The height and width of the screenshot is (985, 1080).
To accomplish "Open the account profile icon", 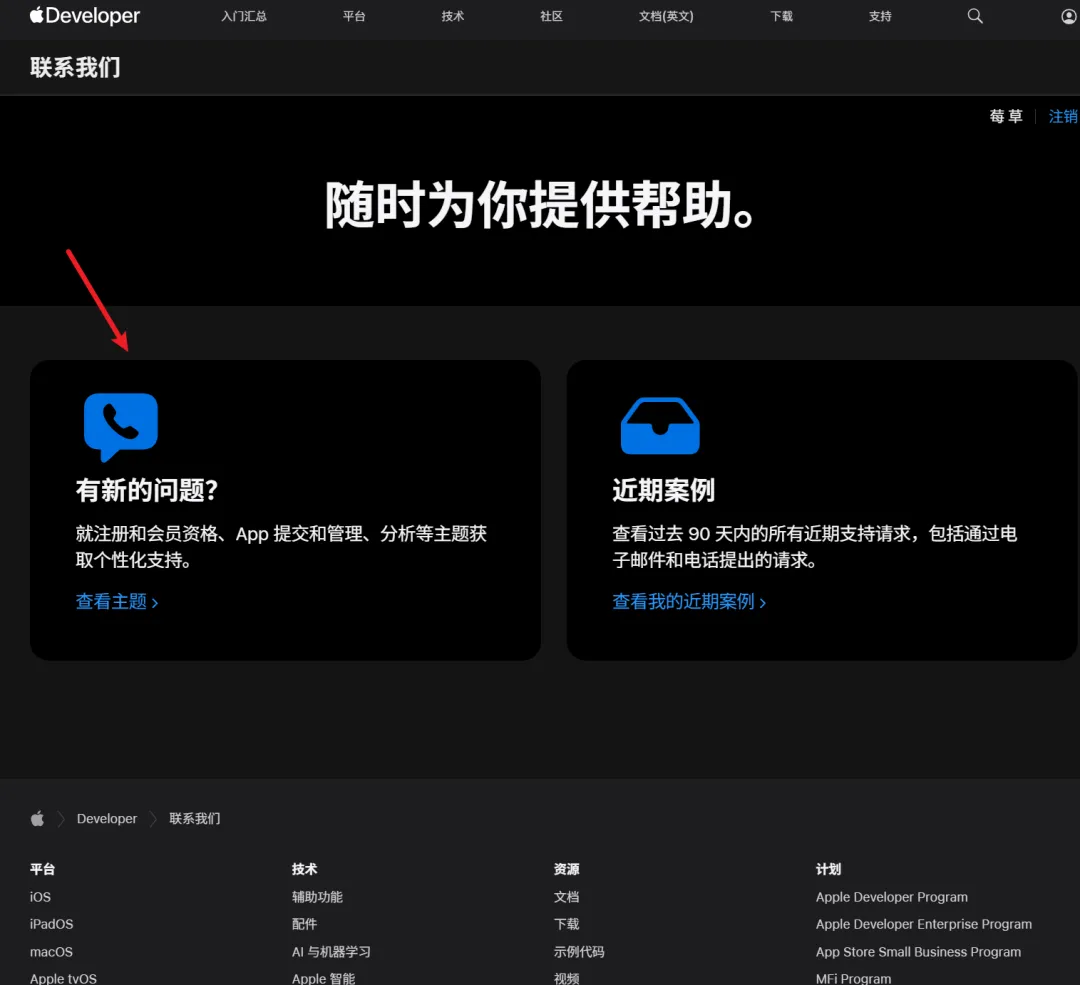I will [x=1069, y=17].
